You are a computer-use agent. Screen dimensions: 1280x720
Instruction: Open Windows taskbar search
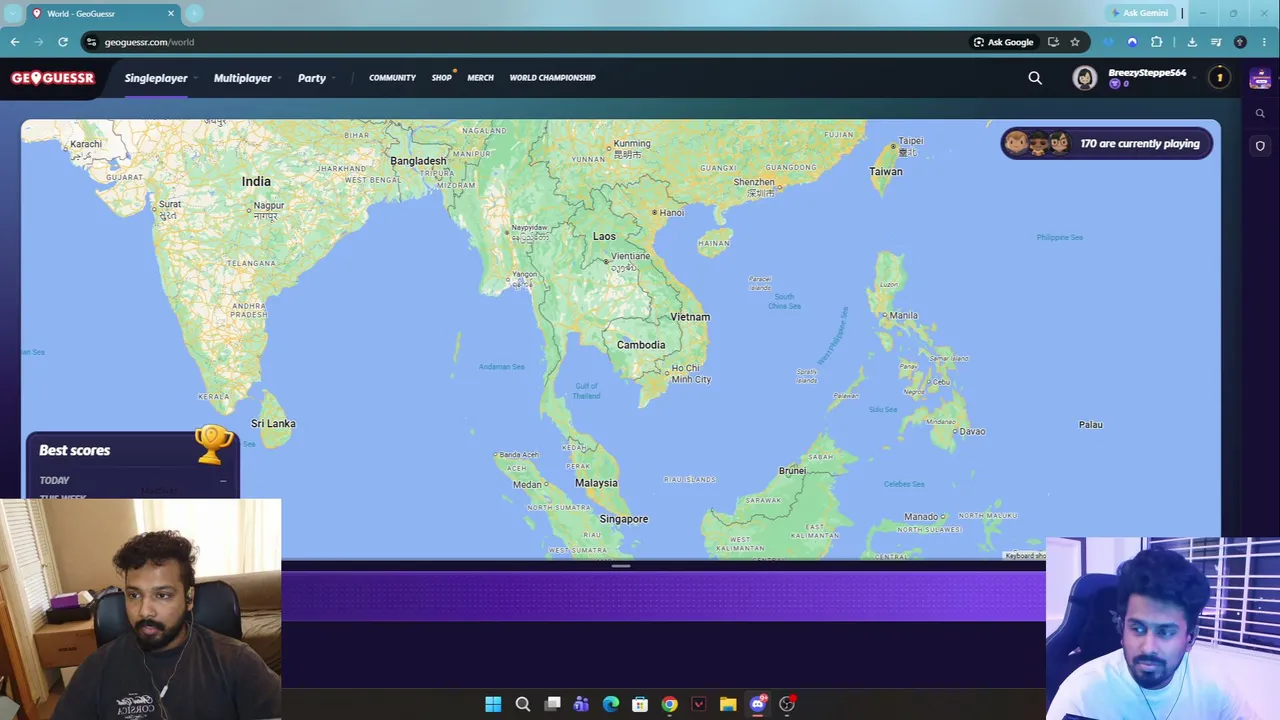click(522, 704)
